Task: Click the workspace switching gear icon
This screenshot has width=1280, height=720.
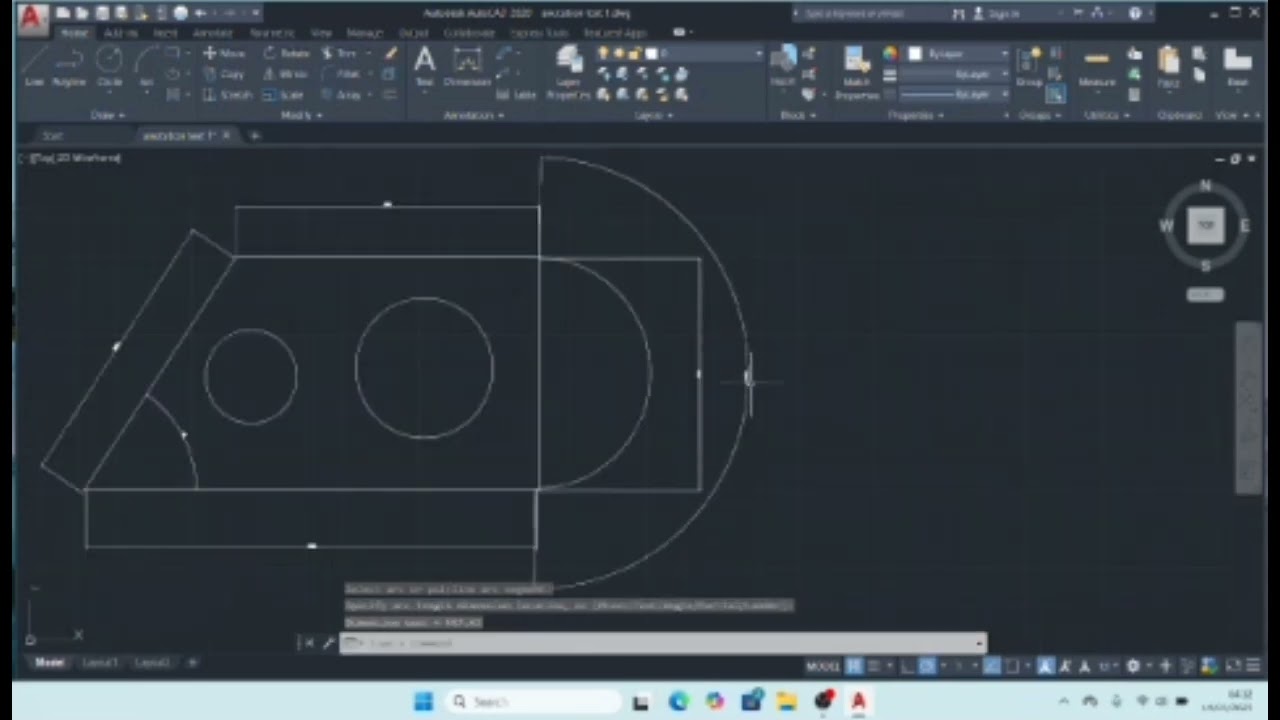Action: coord(1133,666)
